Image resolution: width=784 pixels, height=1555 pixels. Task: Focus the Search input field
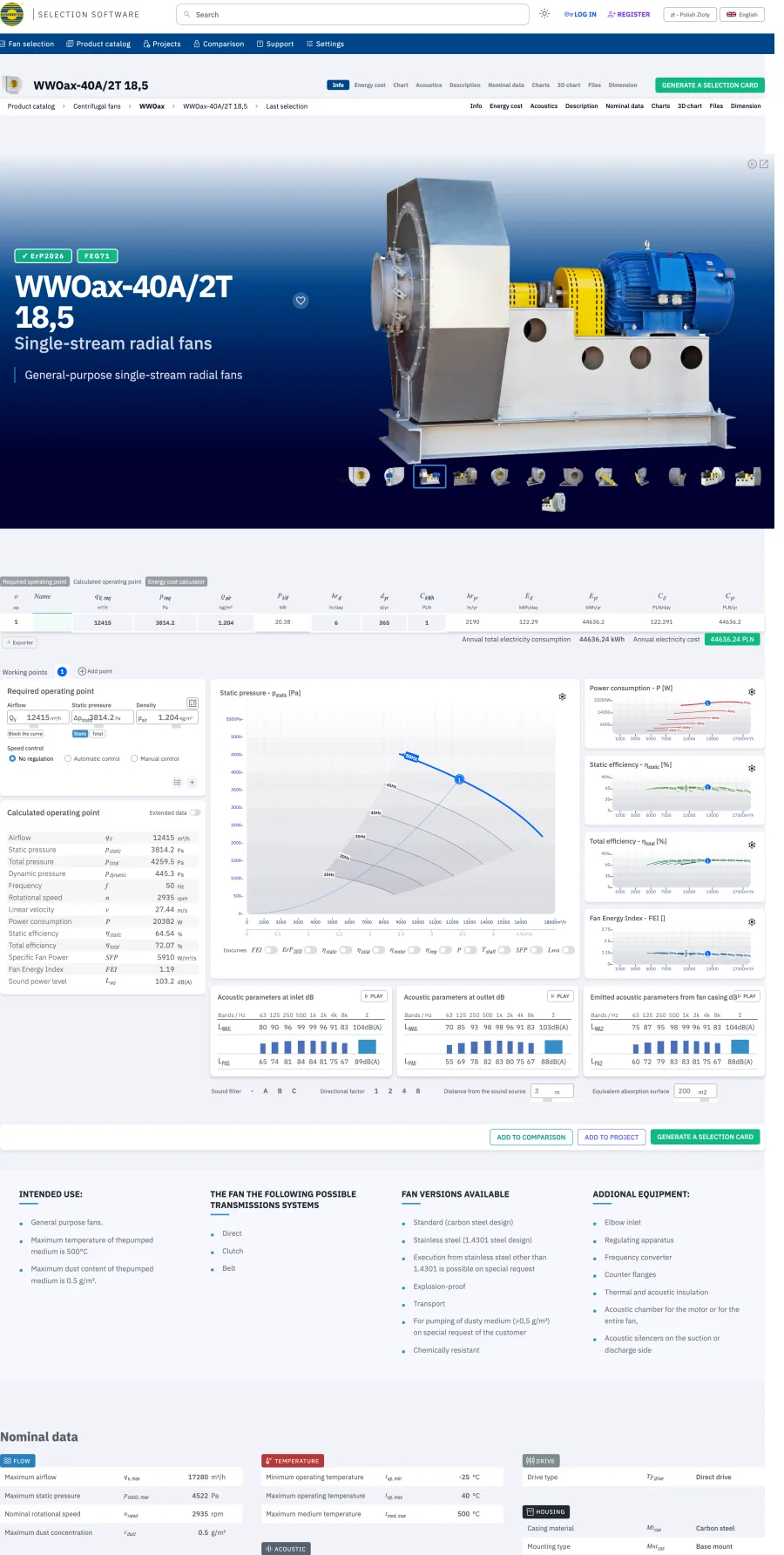pyautogui.click(x=353, y=15)
